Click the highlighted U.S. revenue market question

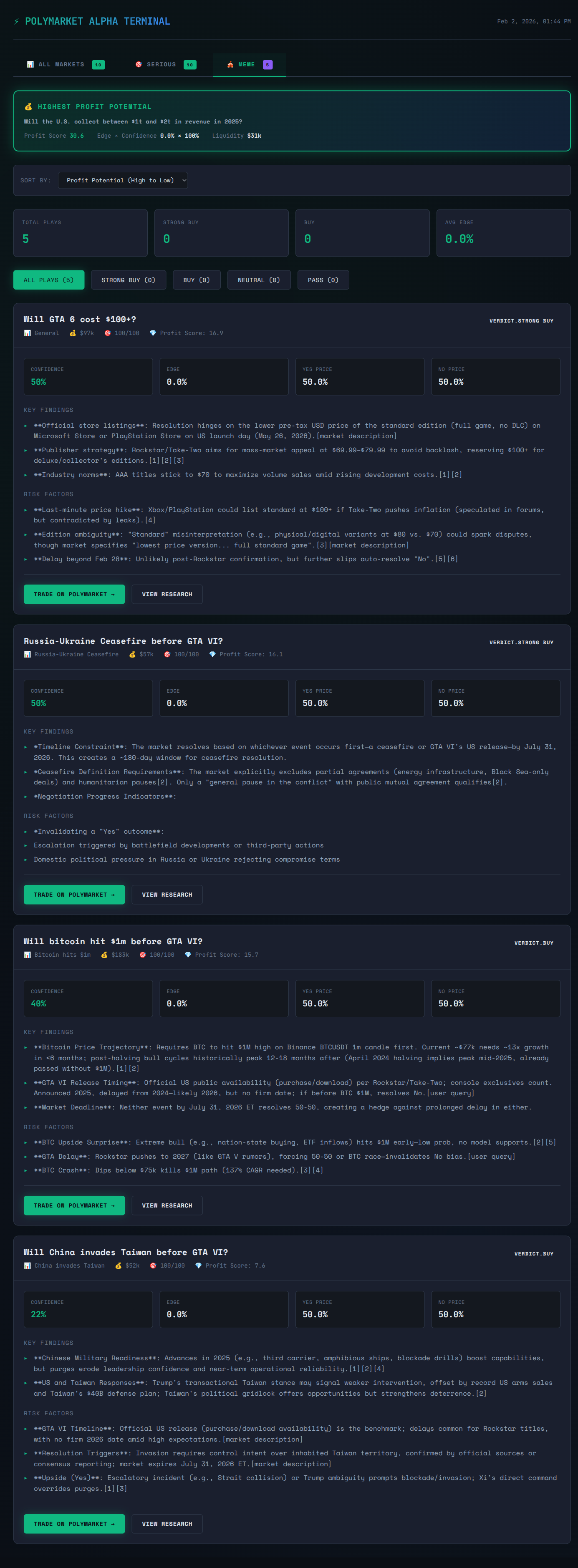[133, 122]
